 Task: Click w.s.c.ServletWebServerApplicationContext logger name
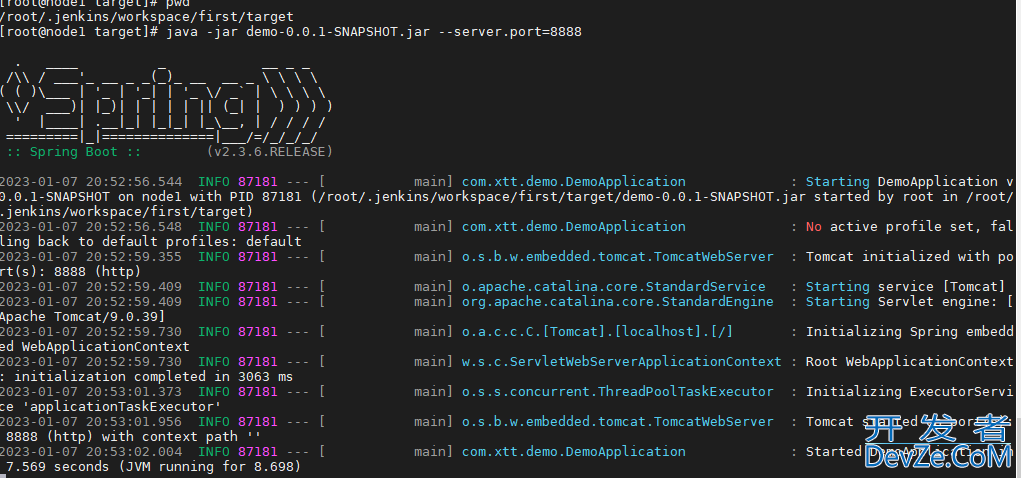[622, 361]
